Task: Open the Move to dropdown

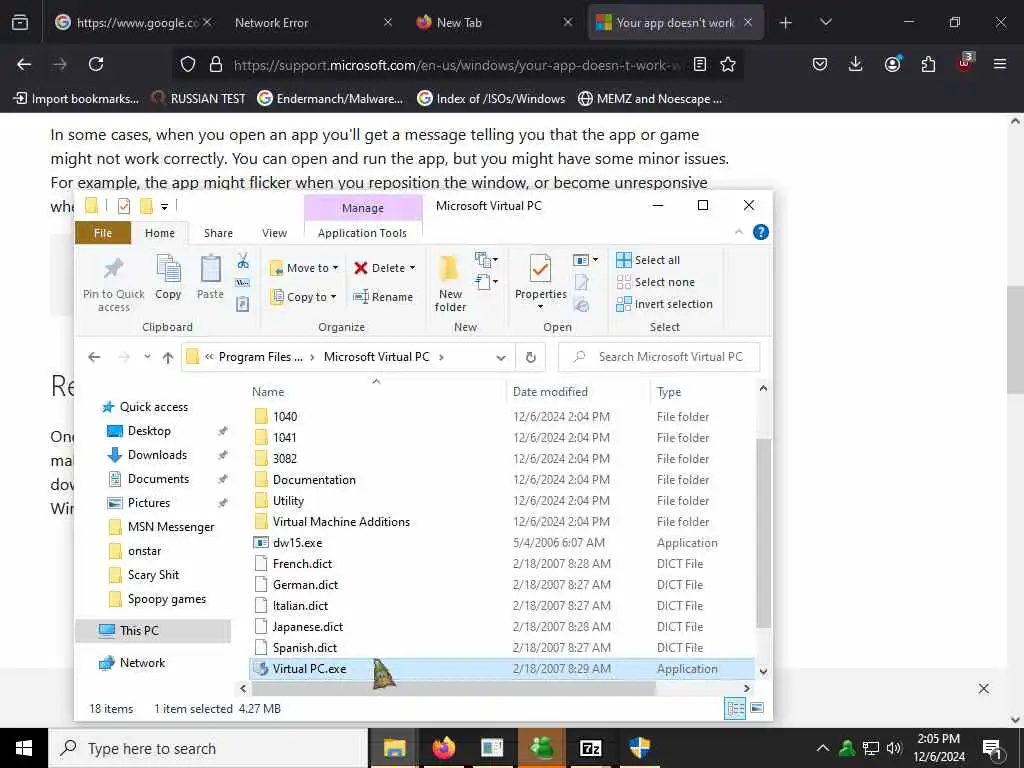Action: [304, 268]
